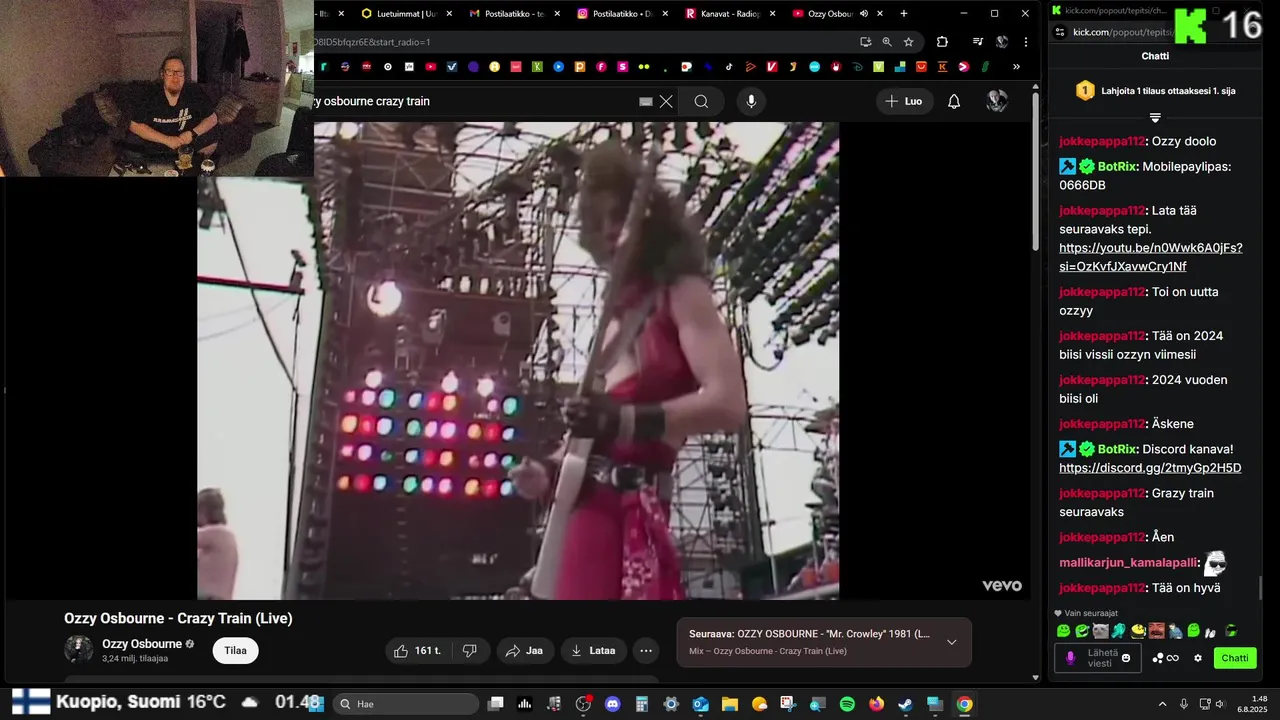This screenshot has width=1280, height=720.
Task: Click the jokkepappa112 username on Ozzy doolo message
Action: [x=1102, y=142]
